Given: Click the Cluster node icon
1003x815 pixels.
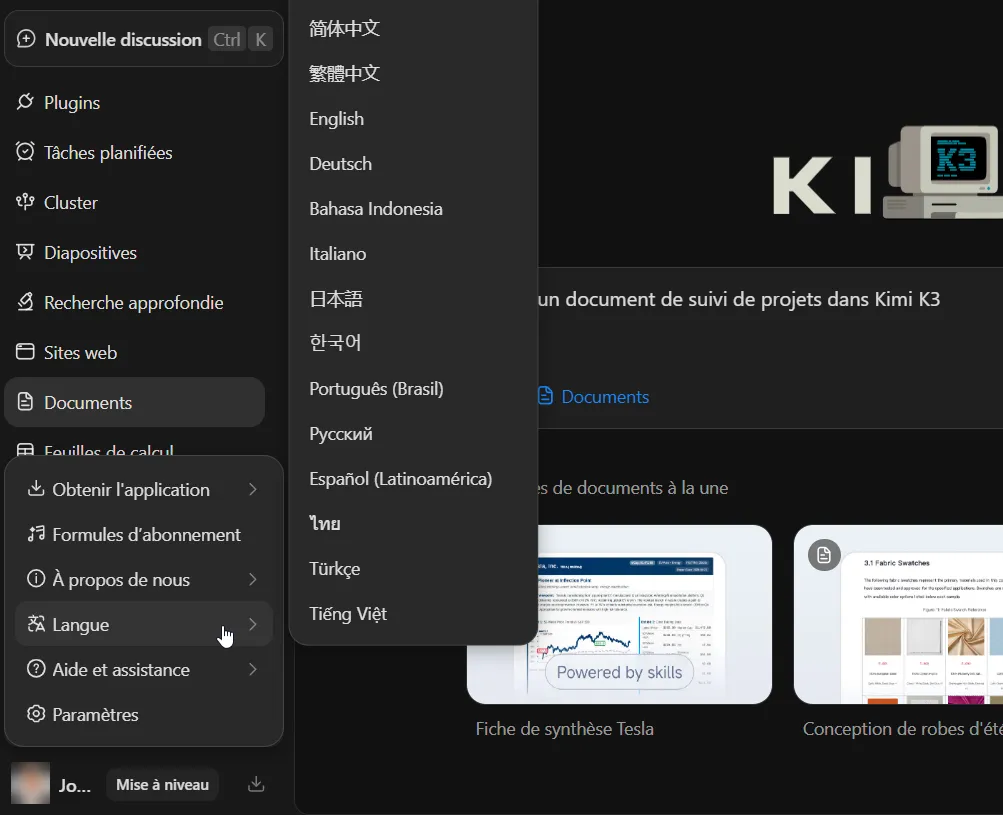Looking at the screenshot, I should 25,202.
